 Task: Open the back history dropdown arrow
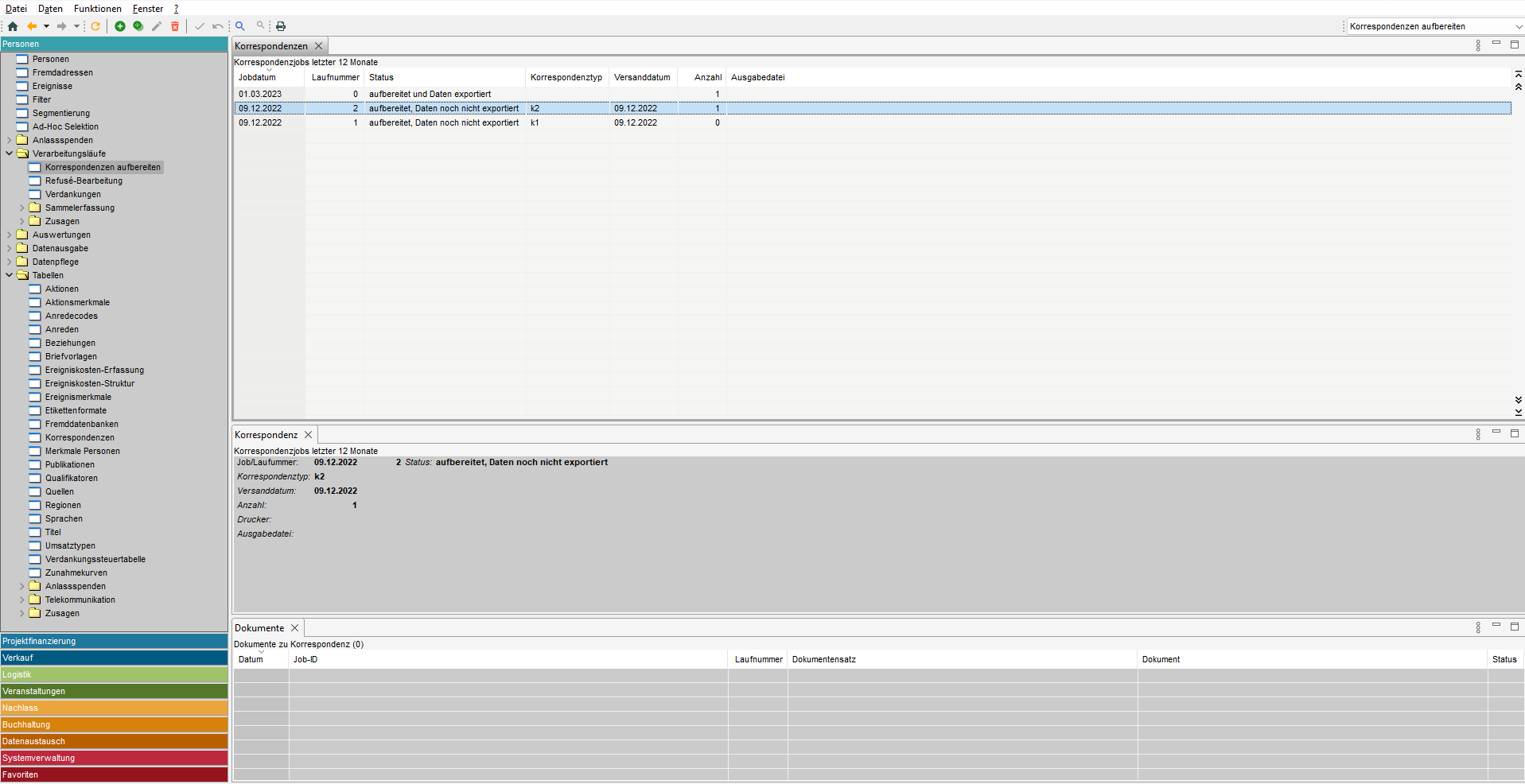coord(46,26)
